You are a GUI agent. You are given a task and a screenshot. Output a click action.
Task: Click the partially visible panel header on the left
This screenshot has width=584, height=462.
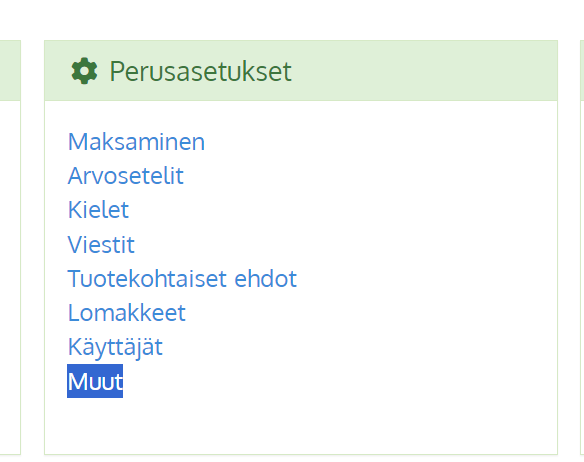click(x=10, y=70)
